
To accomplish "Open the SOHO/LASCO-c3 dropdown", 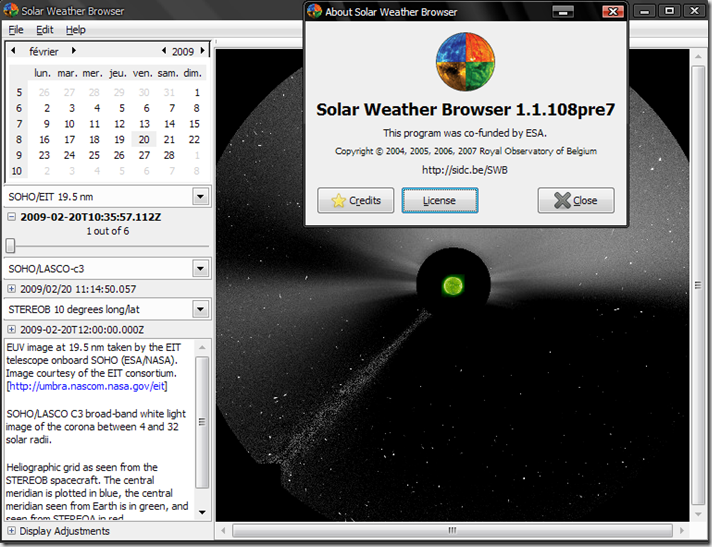I will (200, 269).
